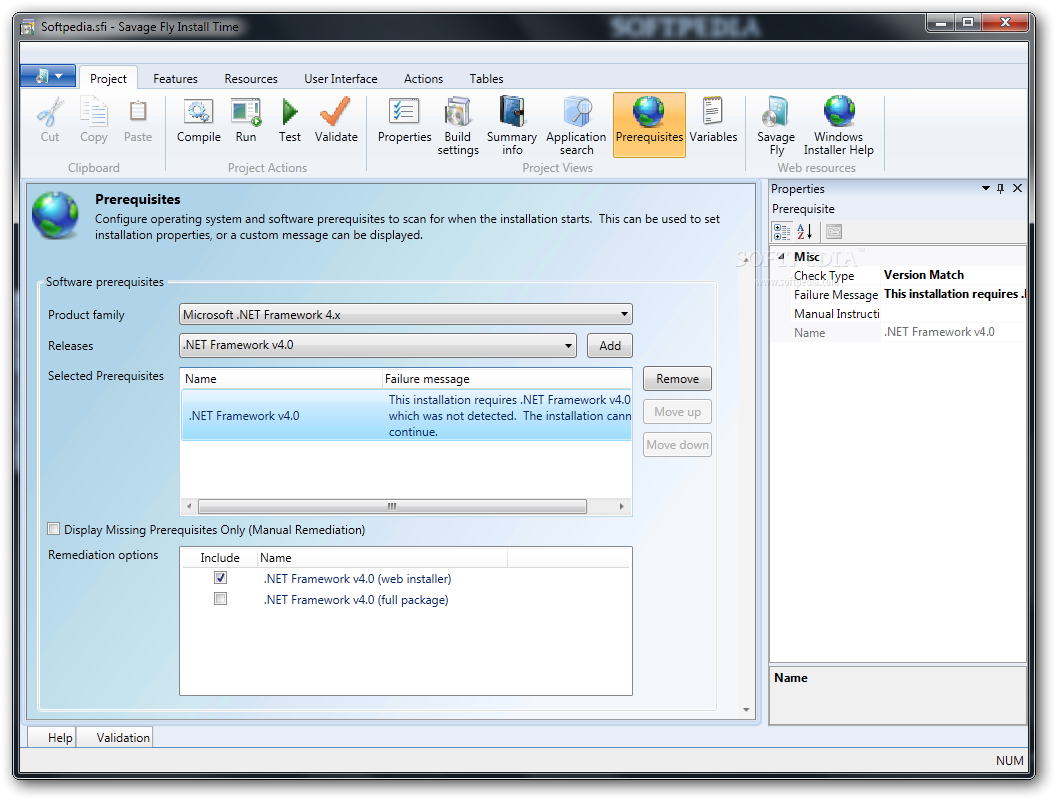Click the list's right scroll arrow
This screenshot has width=1056, height=800.
[x=621, y=506]
